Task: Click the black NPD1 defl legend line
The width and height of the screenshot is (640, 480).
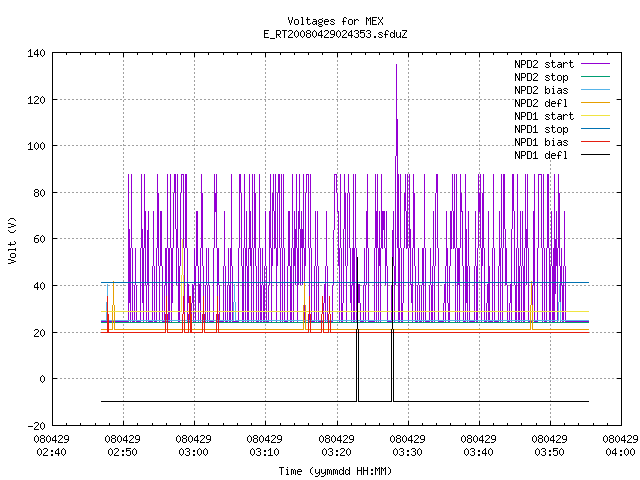Action: pos(595,155)
